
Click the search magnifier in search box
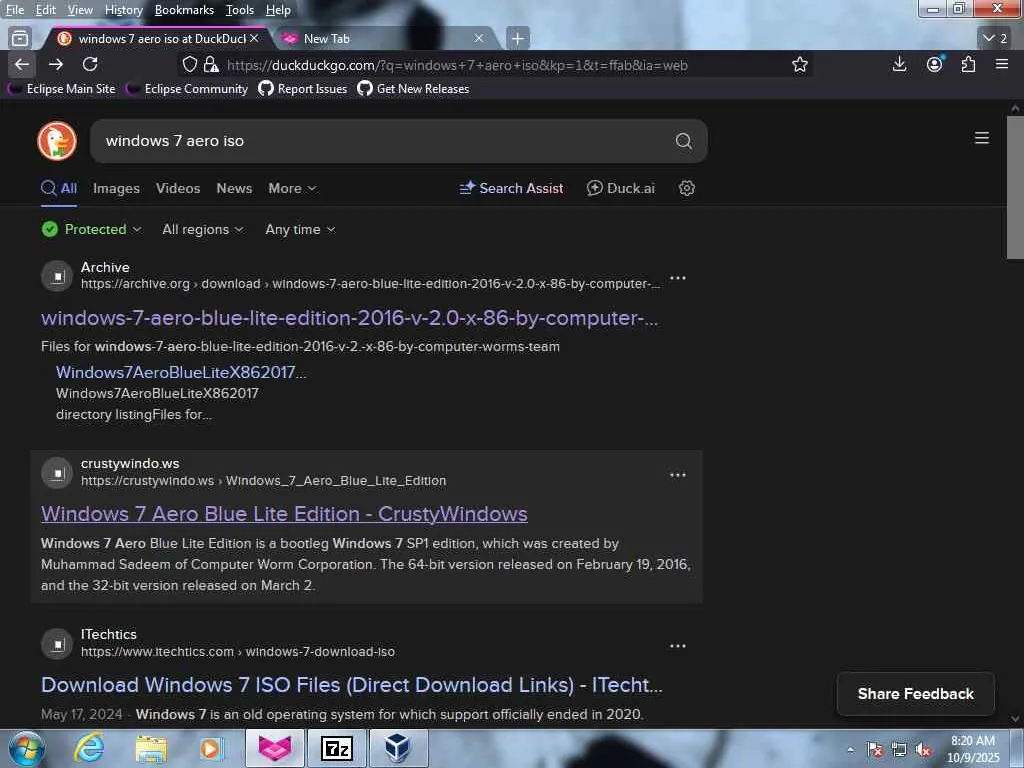point(683,140)
